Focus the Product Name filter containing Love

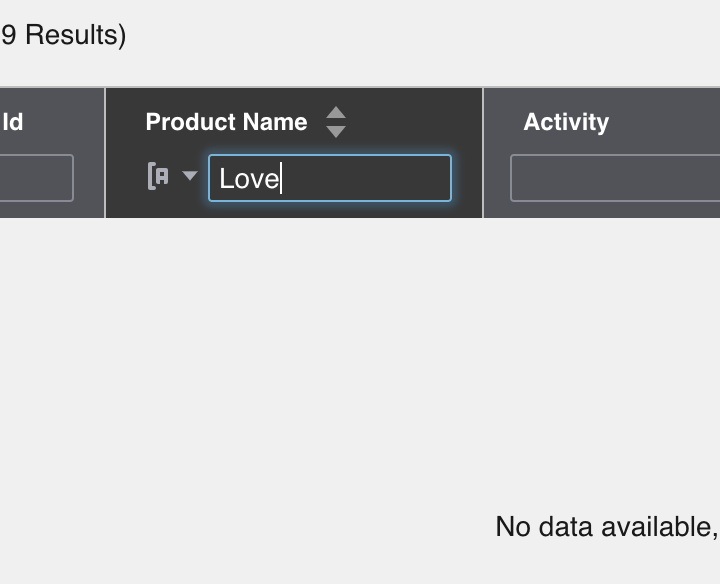click(x=329, y=178)
